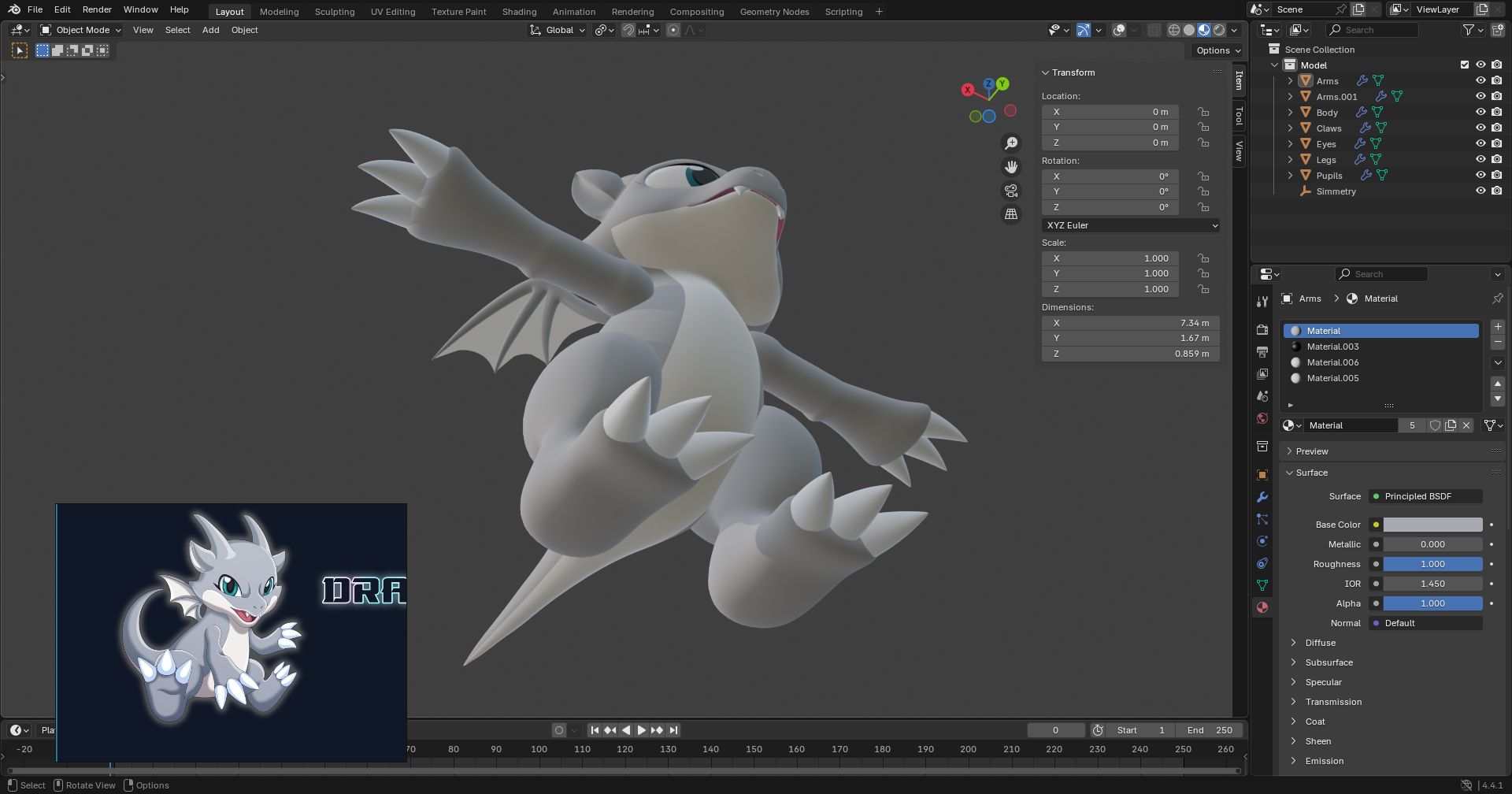Collapse the Model collection

coord(1275,65)
